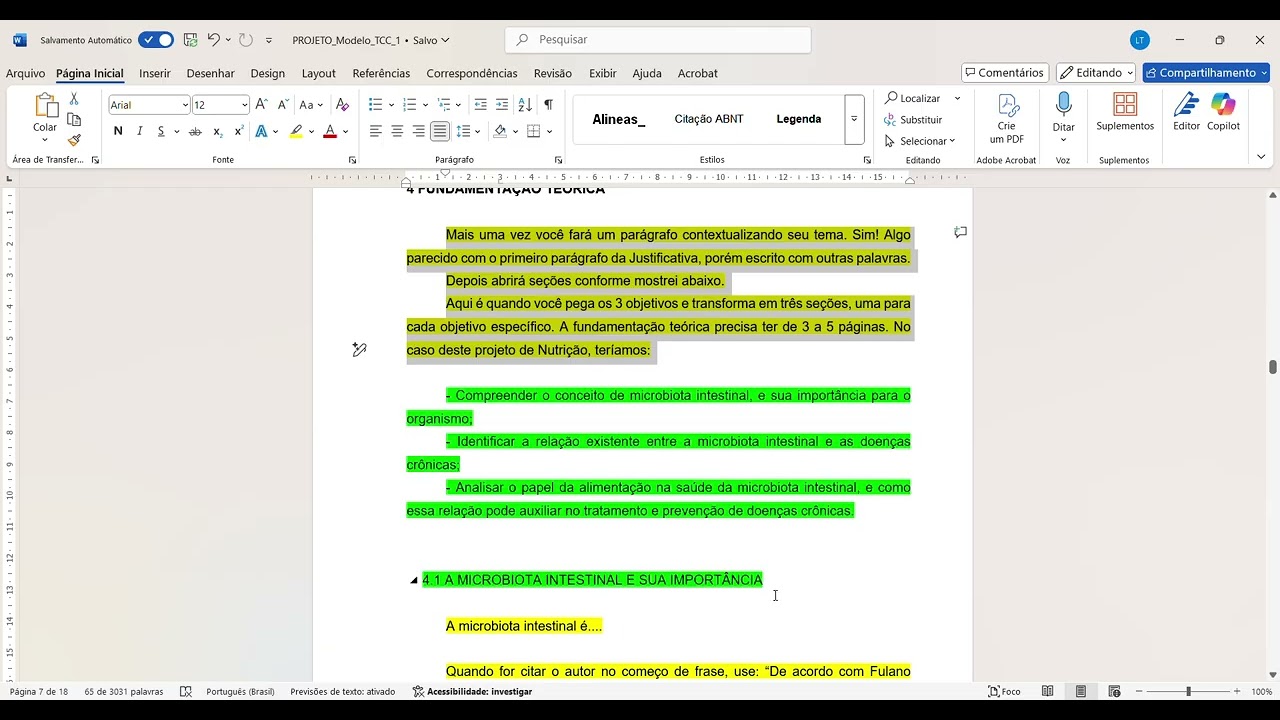1280x720 pixels.
Task: Copy the selection using the Copy icon
Action: tap(74, 119)
